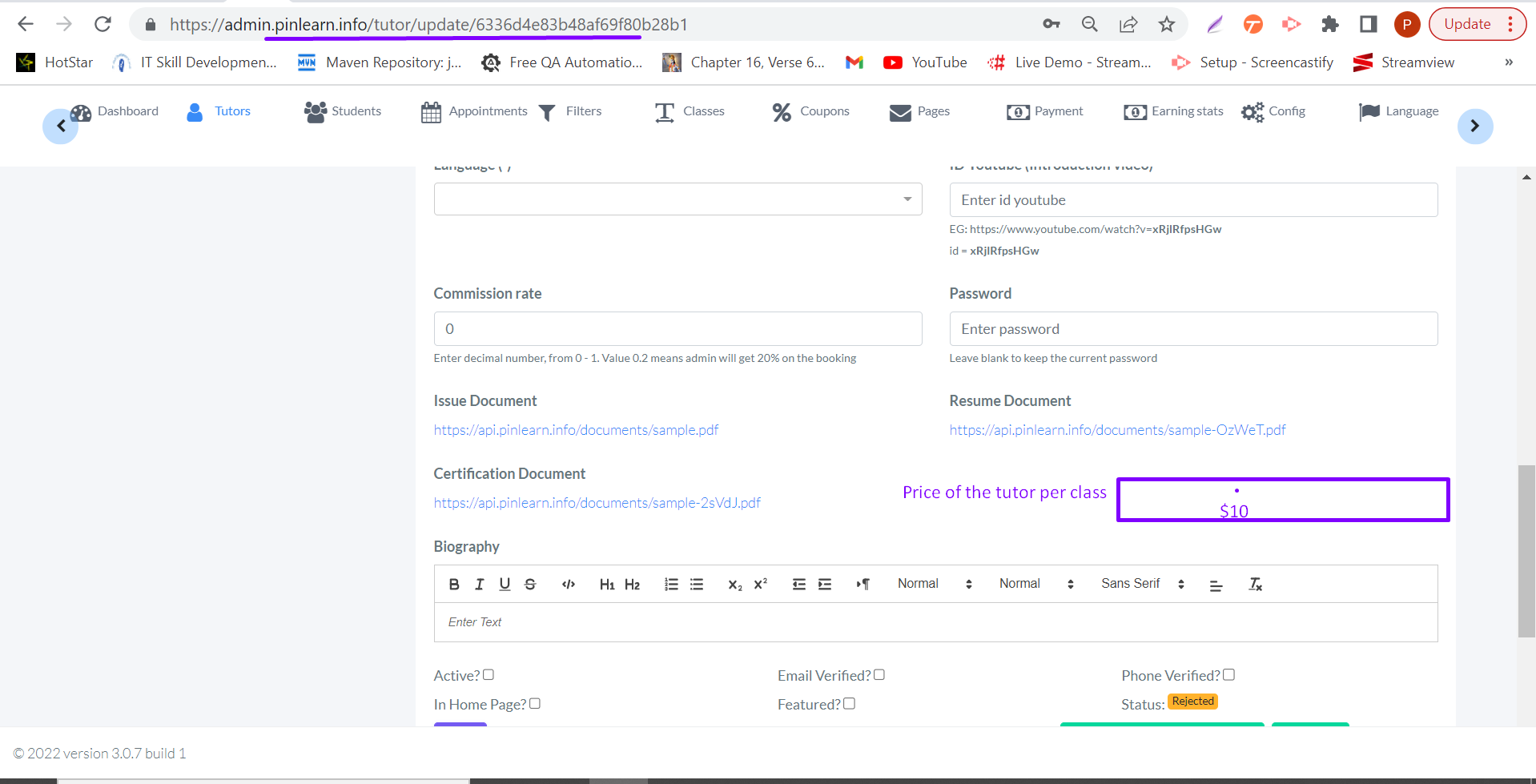
Task: Open Sans Serif font dropdown
Action: point(1143,584)
